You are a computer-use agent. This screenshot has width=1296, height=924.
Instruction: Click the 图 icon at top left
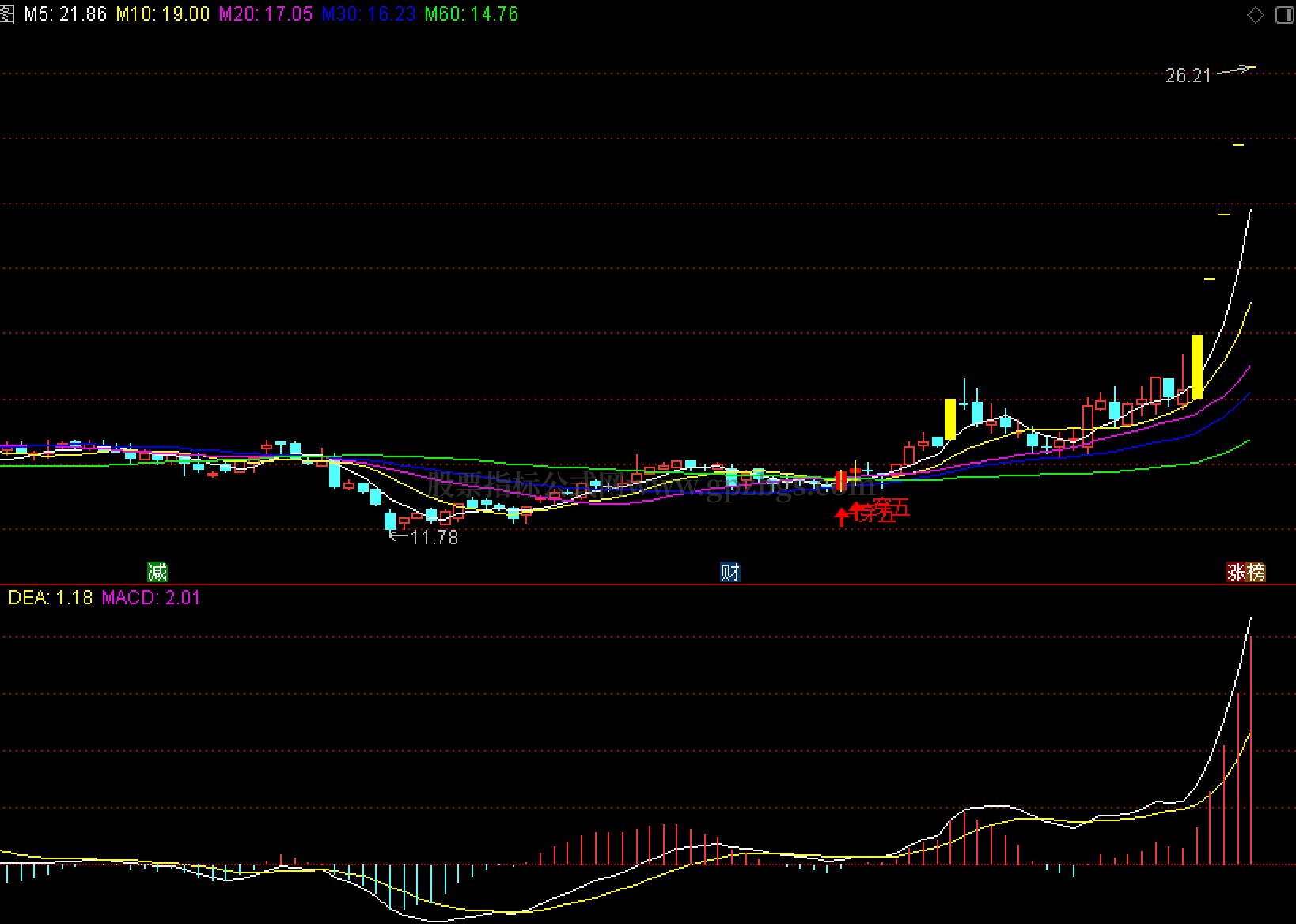pos(6,13)
